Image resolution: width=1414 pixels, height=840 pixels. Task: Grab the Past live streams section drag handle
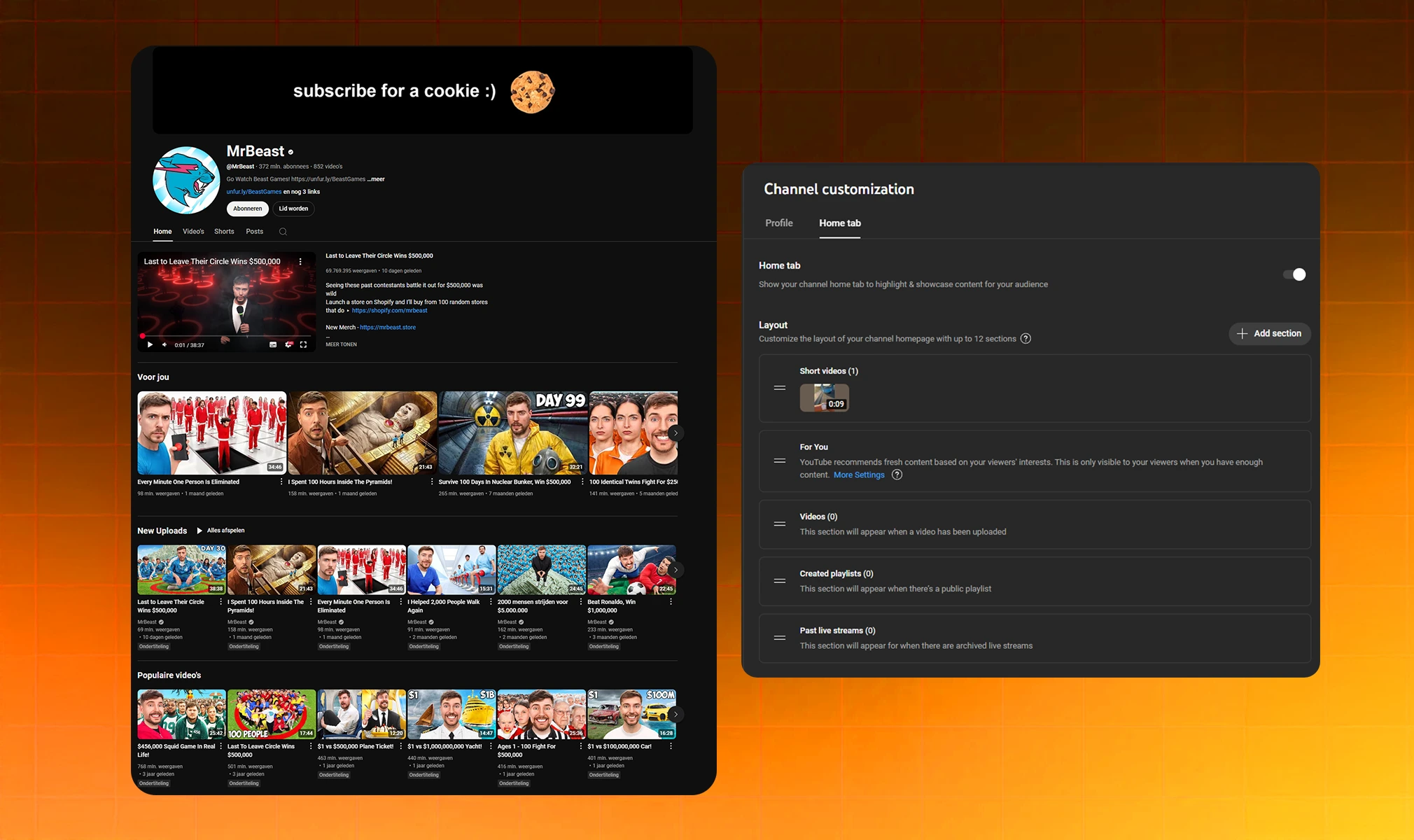tap(779, 638)
